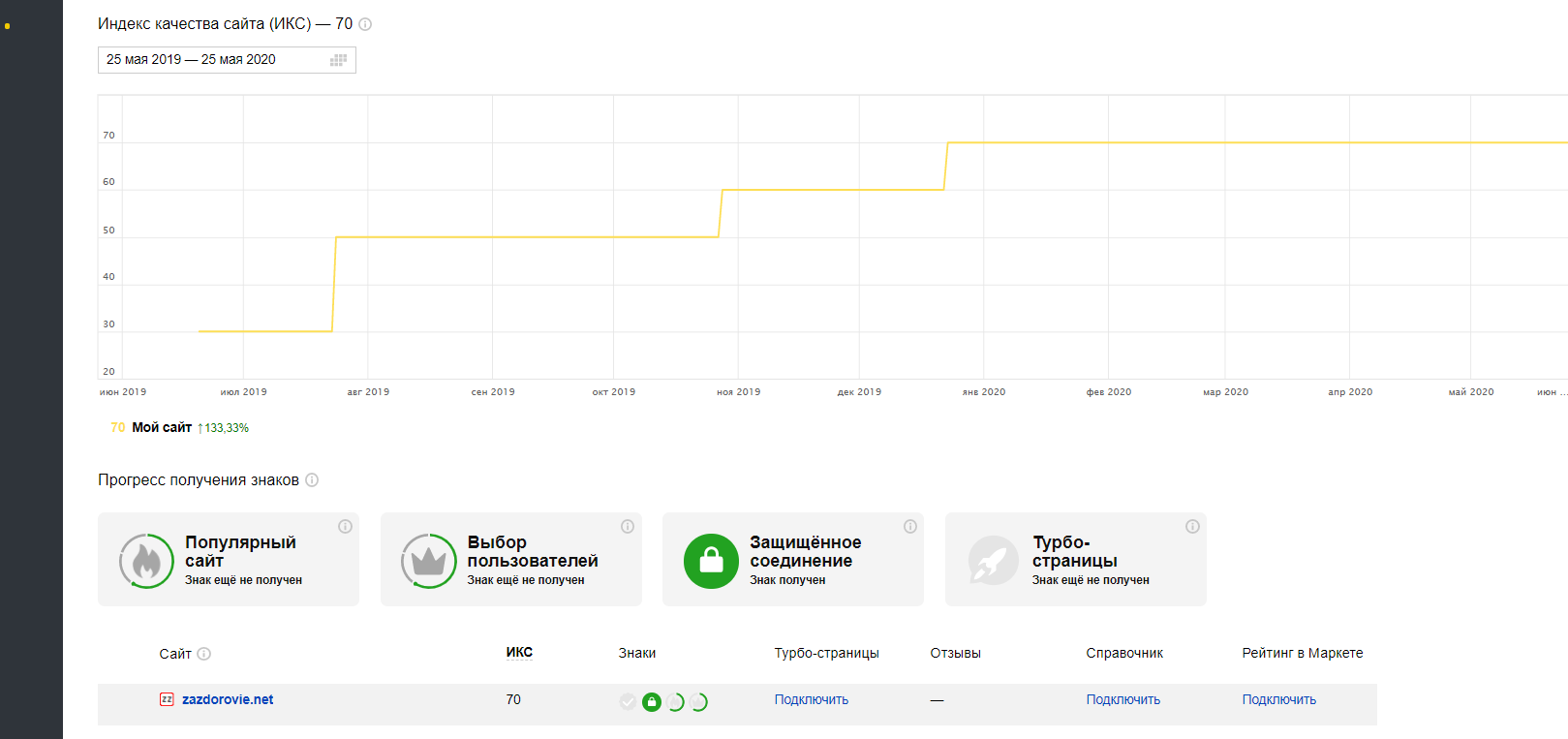Click the янв 2020 label on chart axis
This screenshot has height=739, width=1568.
coord(984,392)
